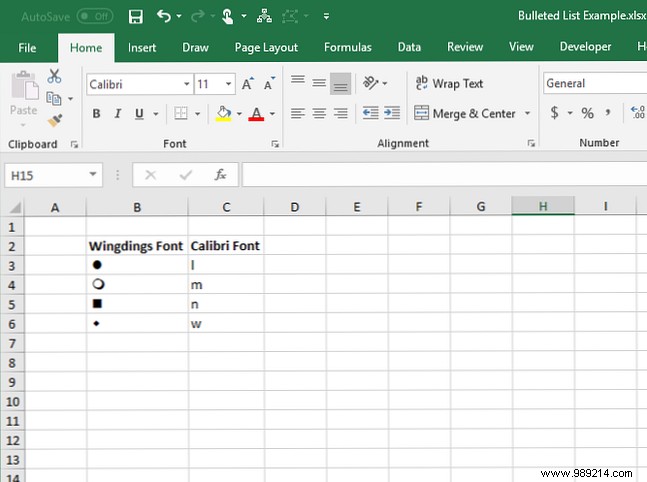
Task: Click the Copy icon
Action: 54,99
